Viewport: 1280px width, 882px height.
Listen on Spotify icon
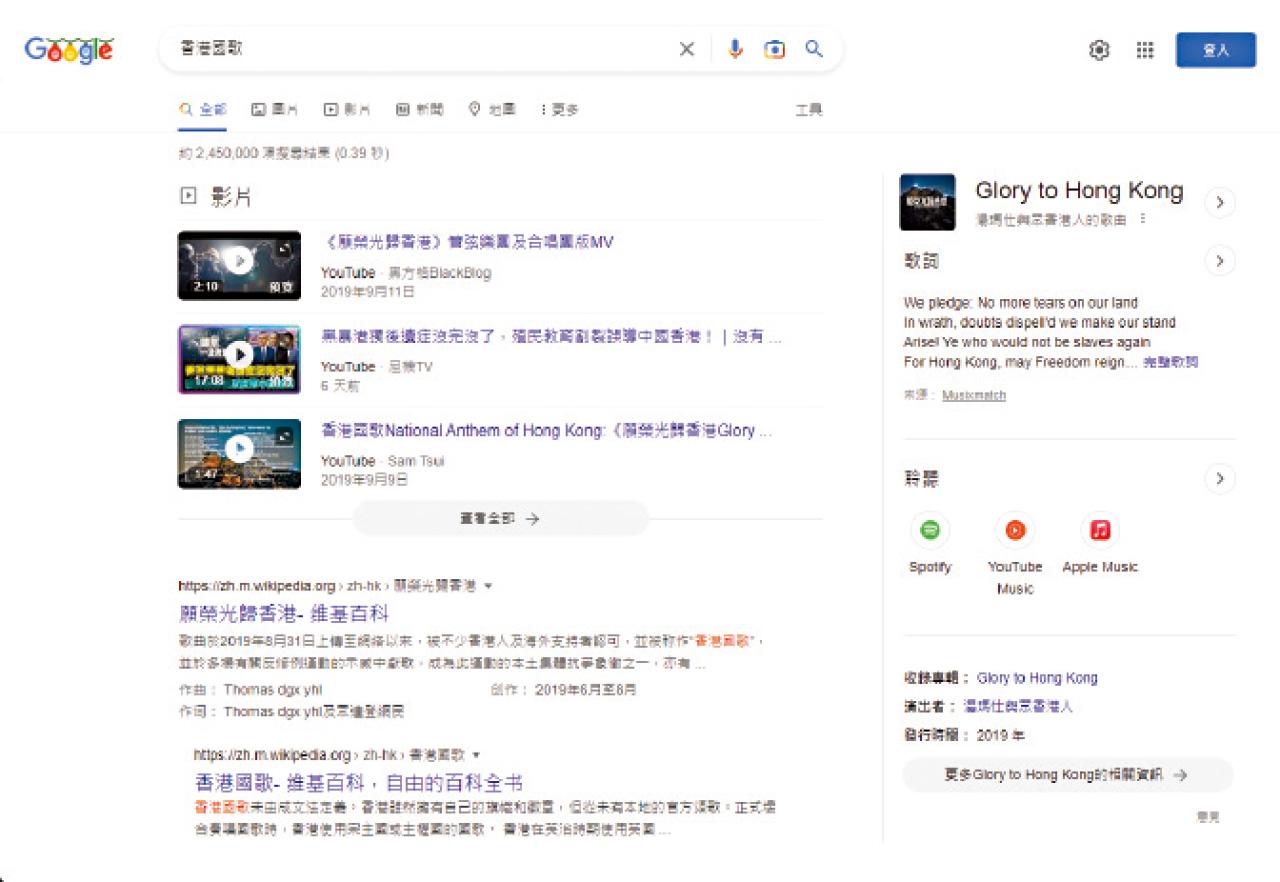point(930,530)
